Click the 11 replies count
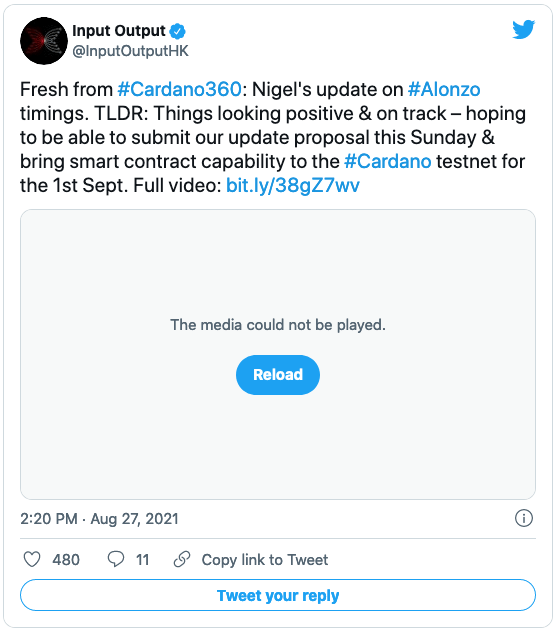The height and width of the screenshot is (631, 556). click(x=142, y=560)
